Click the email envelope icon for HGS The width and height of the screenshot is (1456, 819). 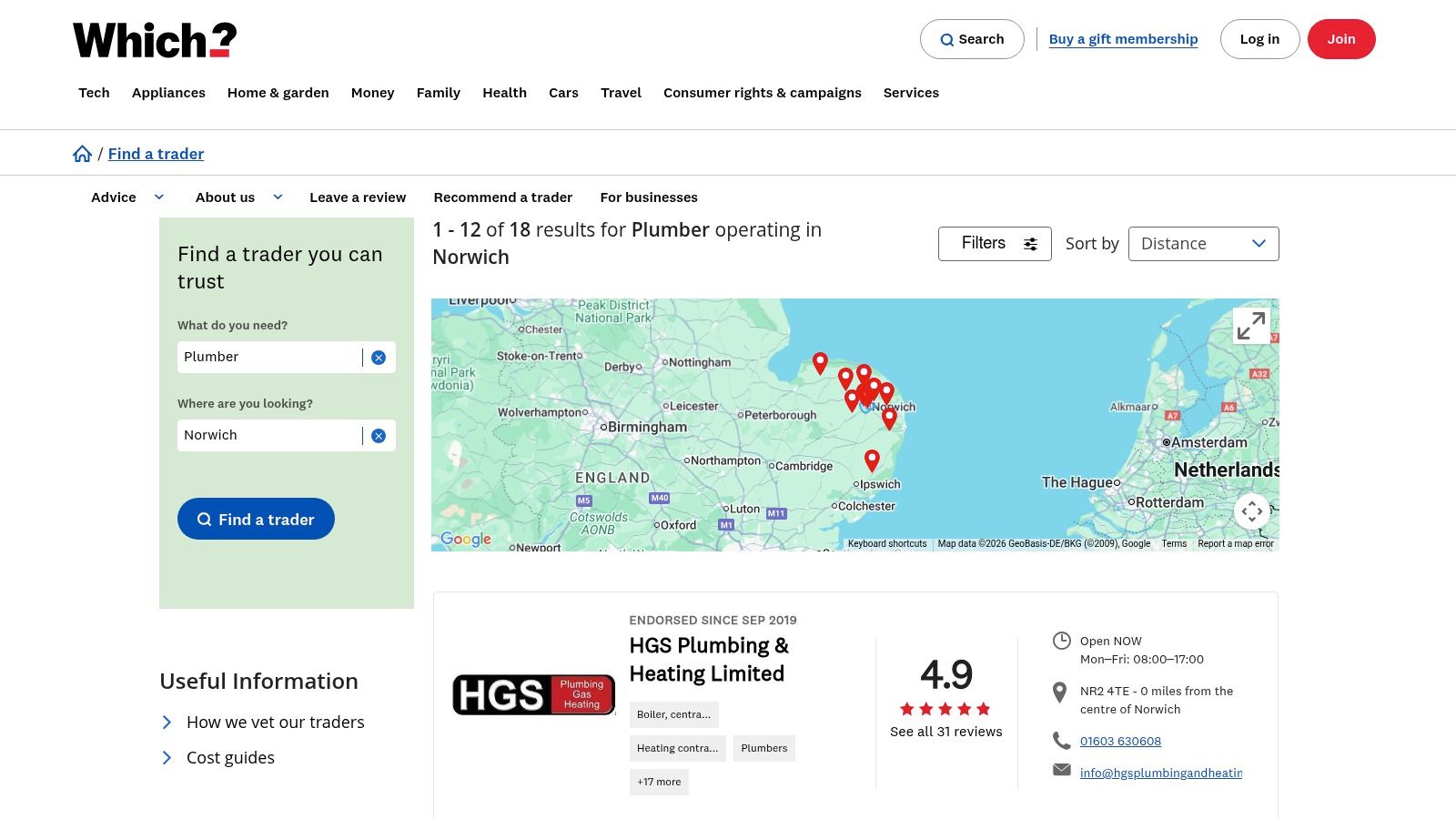tap(1061, 769)
